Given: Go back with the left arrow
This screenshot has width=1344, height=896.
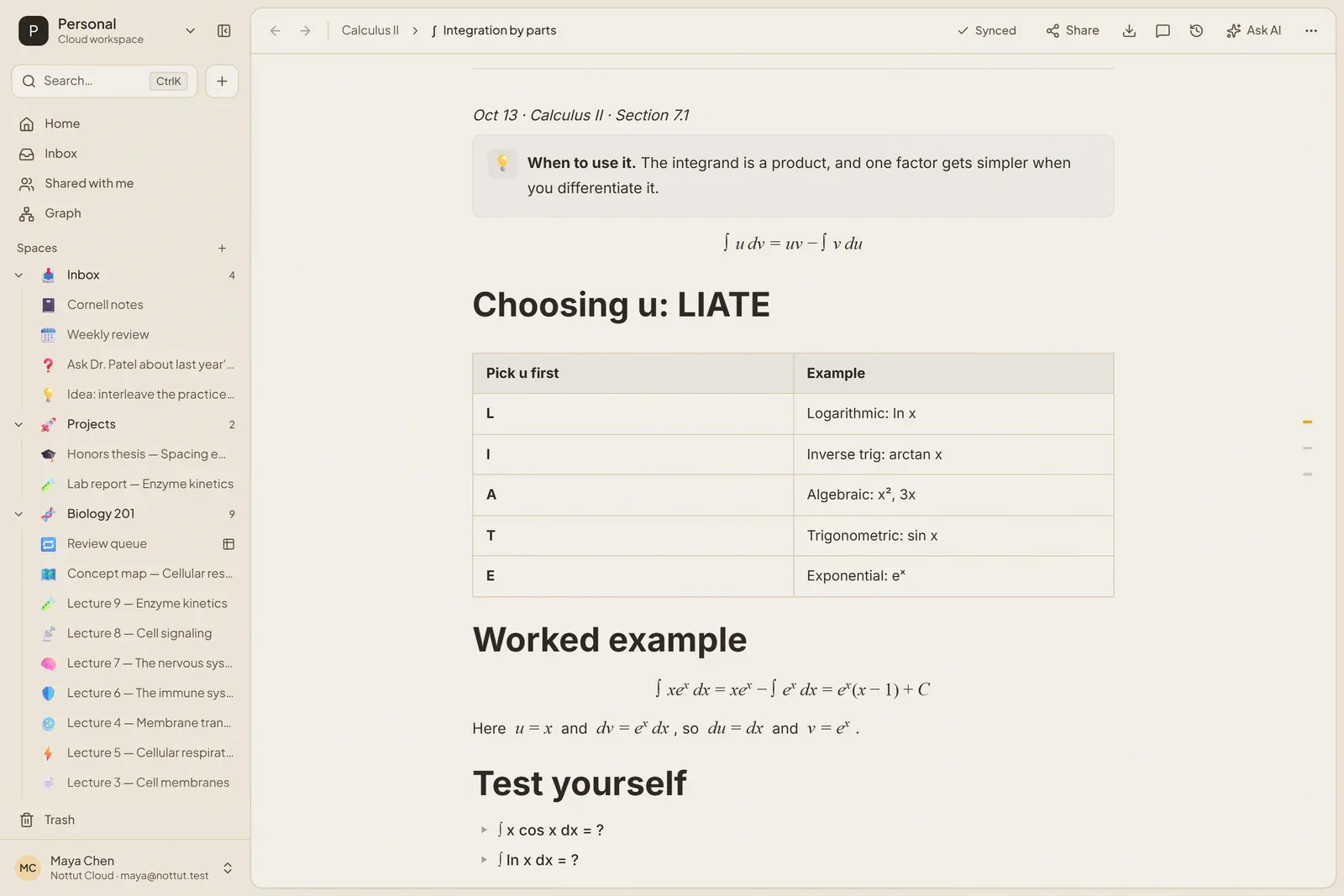Looking at the screenshot, I should pyautogui.click(x=276, y=31).
